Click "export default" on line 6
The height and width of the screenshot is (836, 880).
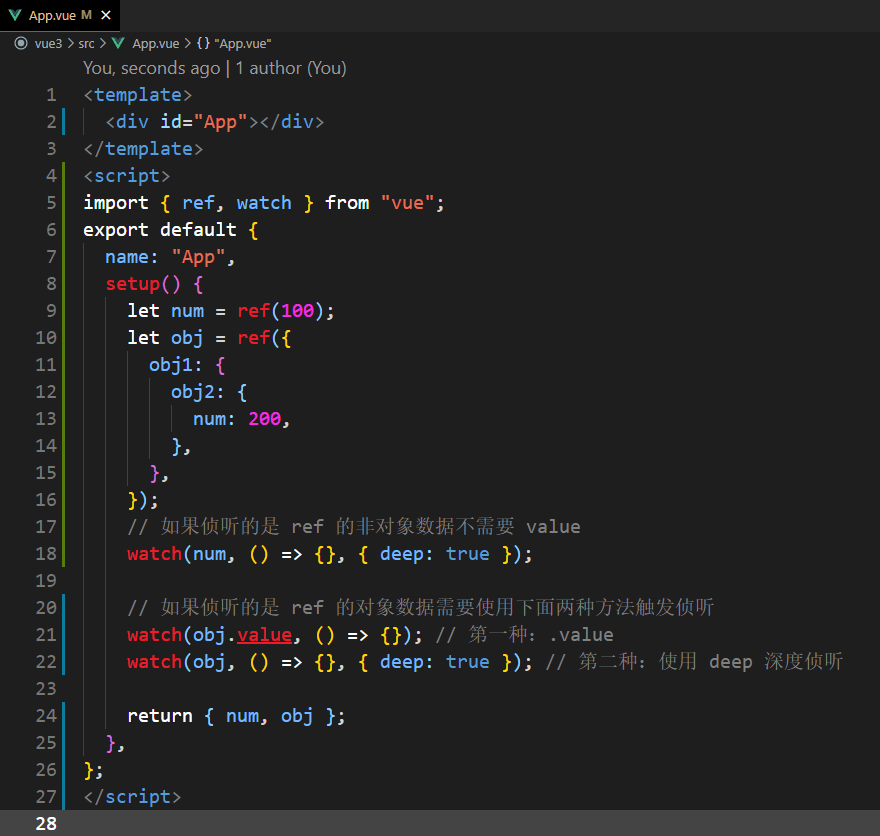click(160, 230)
